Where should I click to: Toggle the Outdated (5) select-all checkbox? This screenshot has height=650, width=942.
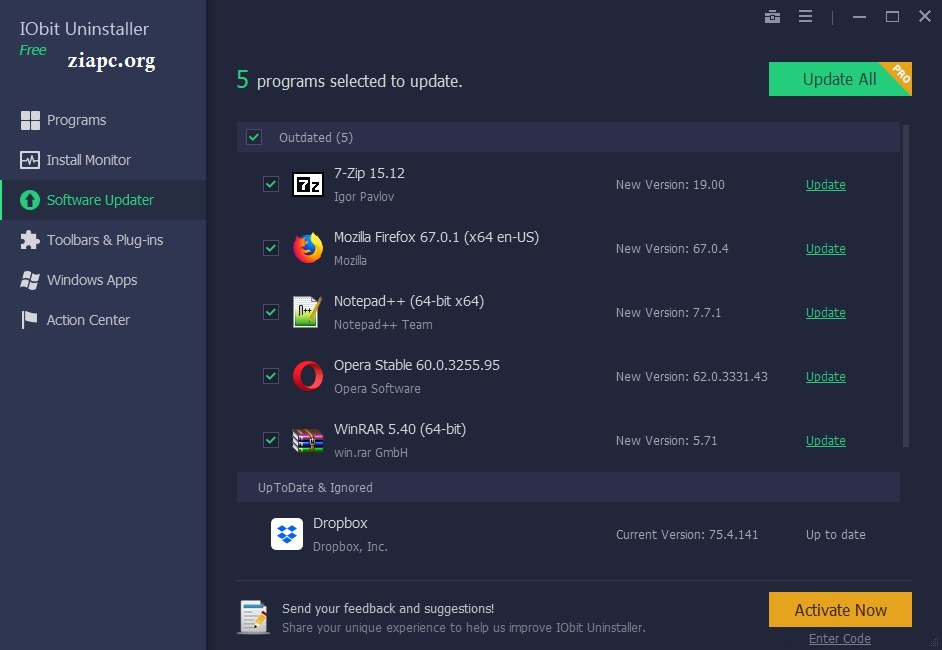tap(254, 137)
